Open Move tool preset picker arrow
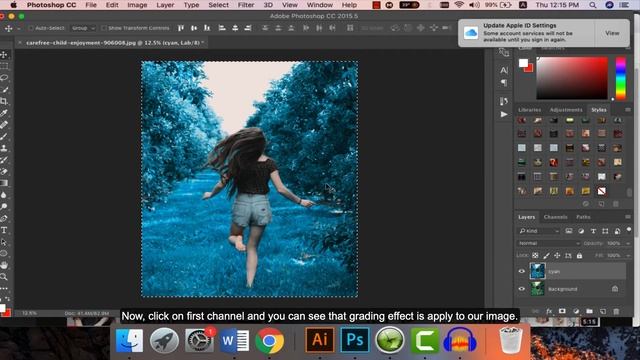640x360 pixels. (x=19, y=29)
